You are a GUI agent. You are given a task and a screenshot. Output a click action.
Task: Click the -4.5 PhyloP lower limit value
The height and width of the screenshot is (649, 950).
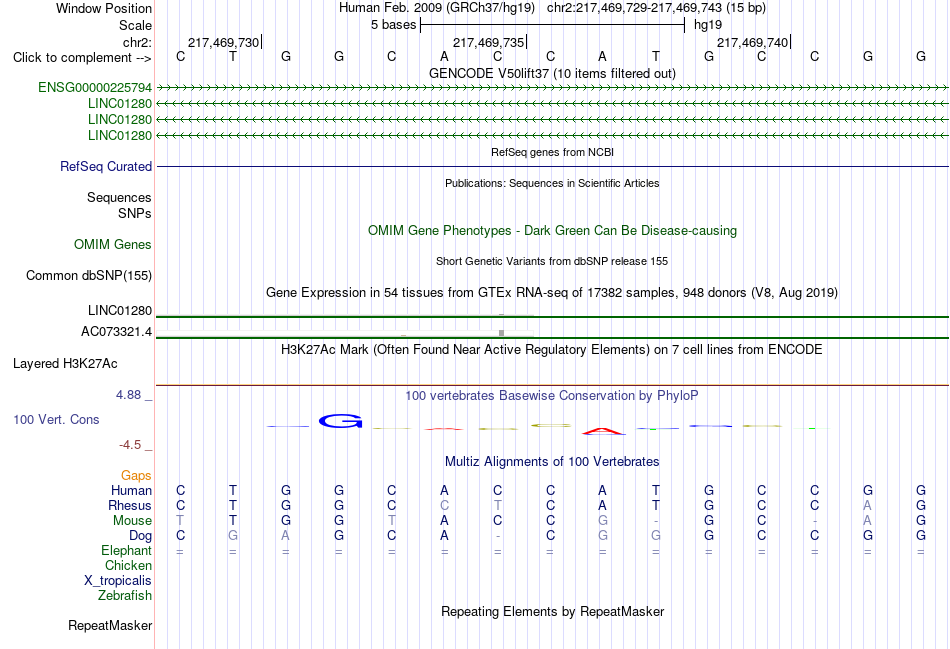(x=130, y=445)
